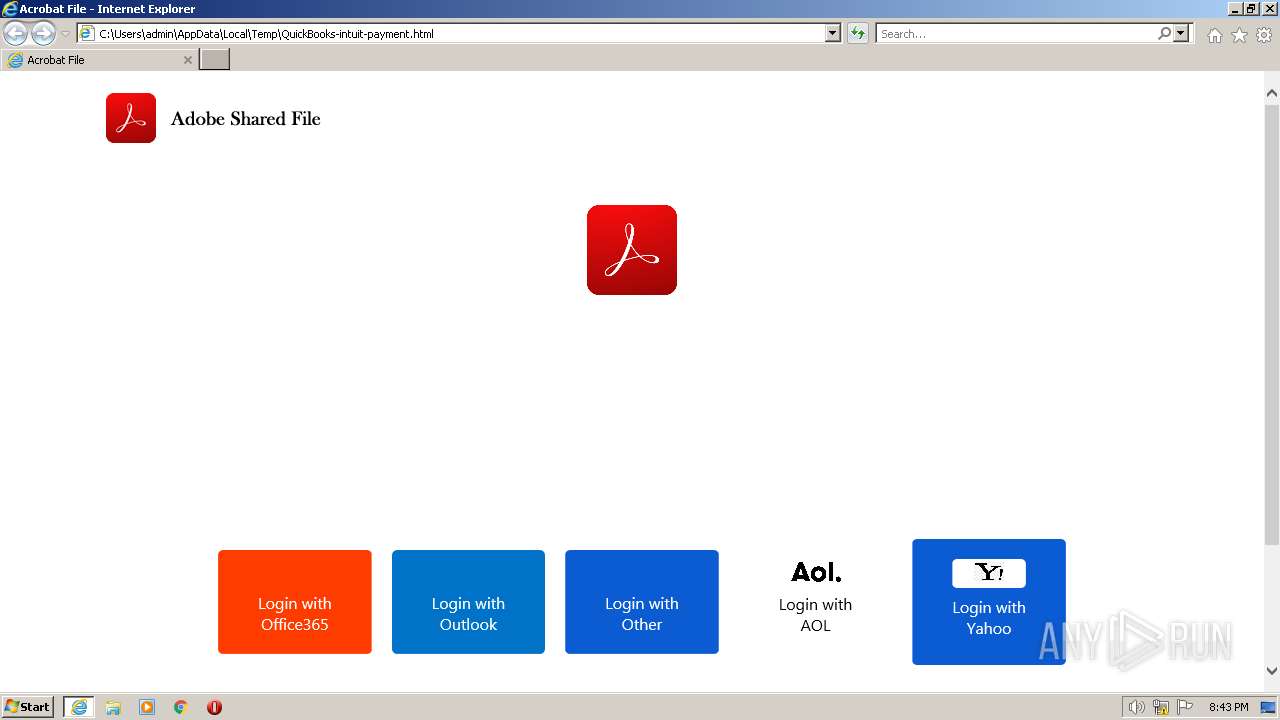Click the scrollbar up arrow

point(1272,93)
